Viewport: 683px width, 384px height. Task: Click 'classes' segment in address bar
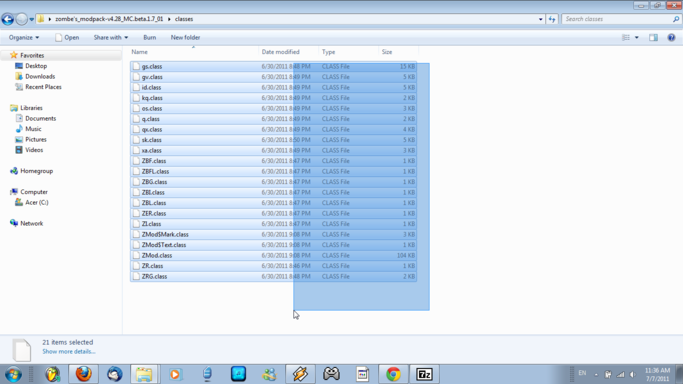tap(184, 19)
